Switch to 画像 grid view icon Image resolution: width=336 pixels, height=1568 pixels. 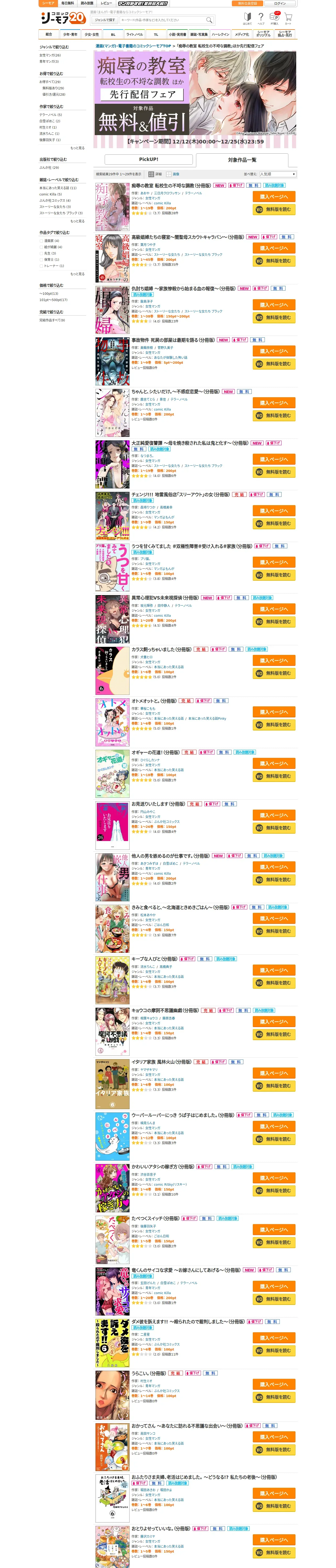[169, 174]
